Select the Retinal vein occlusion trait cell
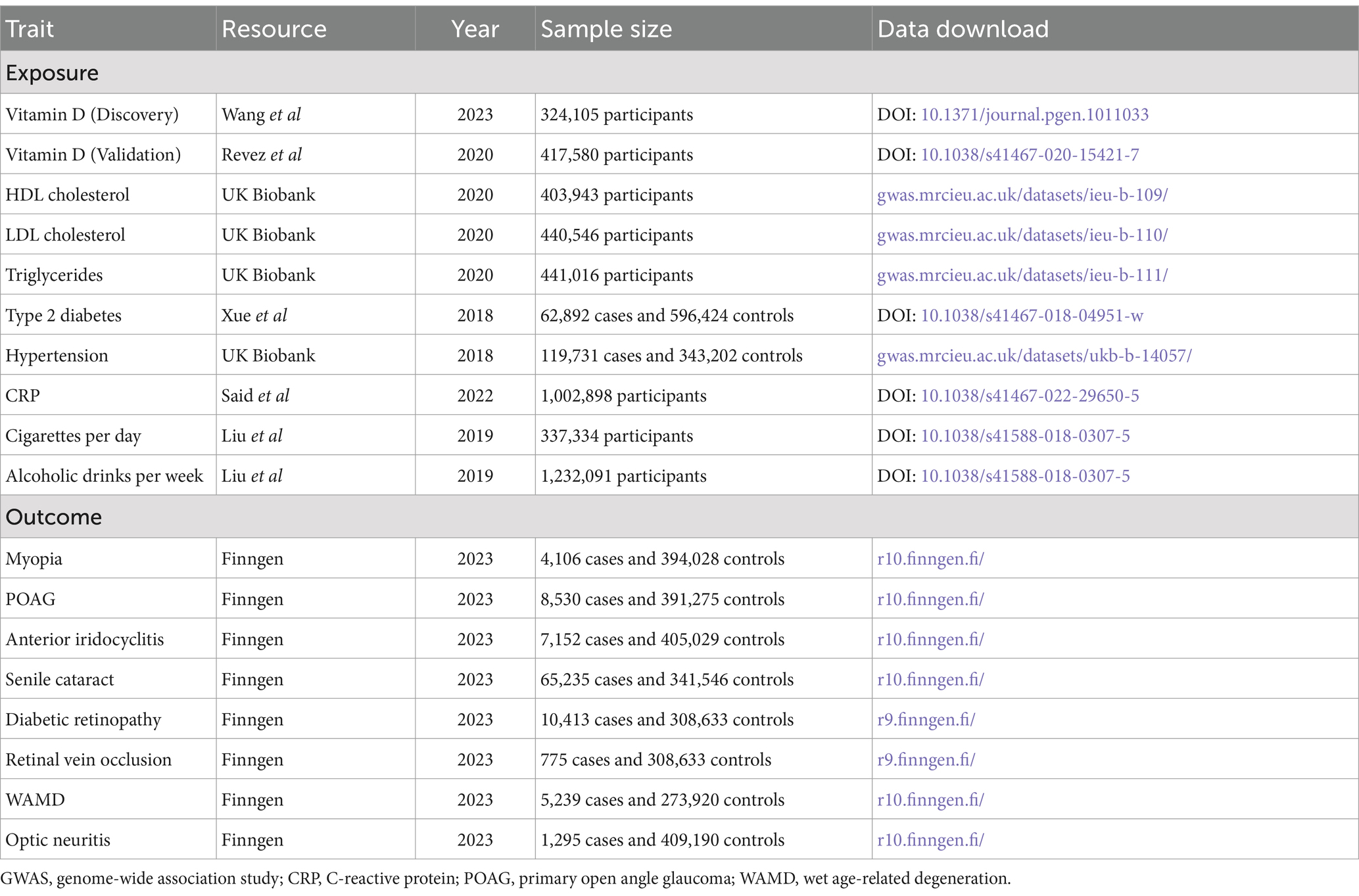 (108, 759)
